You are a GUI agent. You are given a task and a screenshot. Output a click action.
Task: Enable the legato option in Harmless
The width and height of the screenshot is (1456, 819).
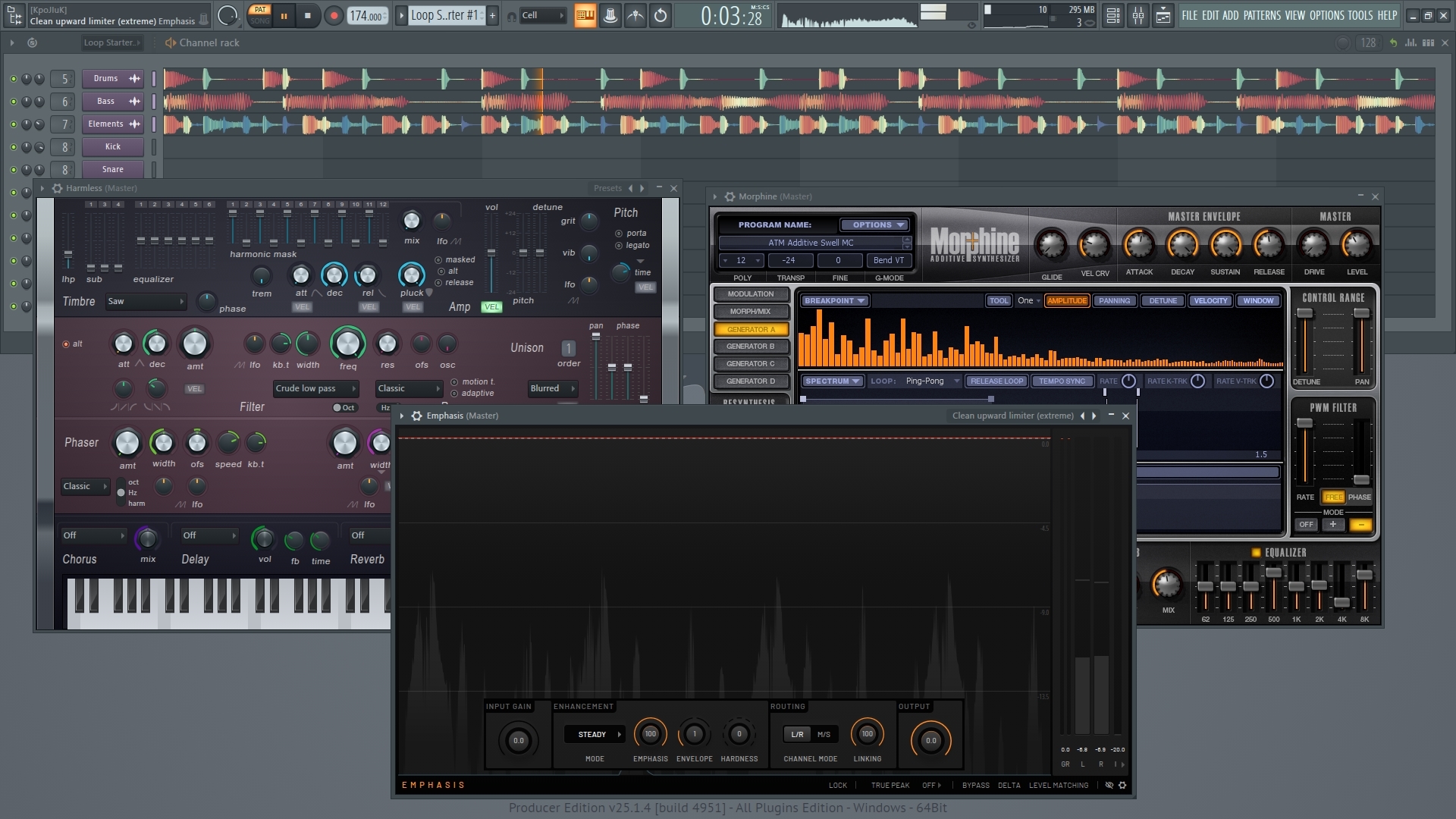(x=632, y=246)
